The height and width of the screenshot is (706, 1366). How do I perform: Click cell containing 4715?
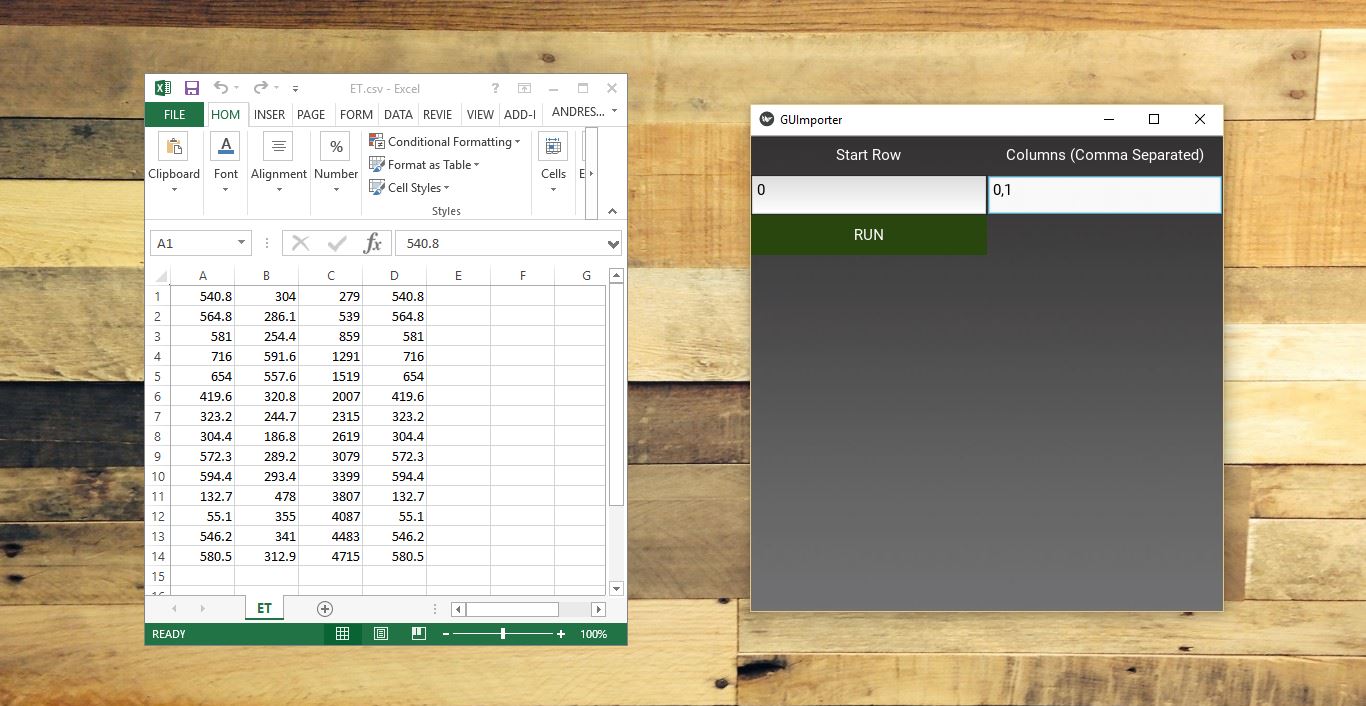(x=330, y=556)
